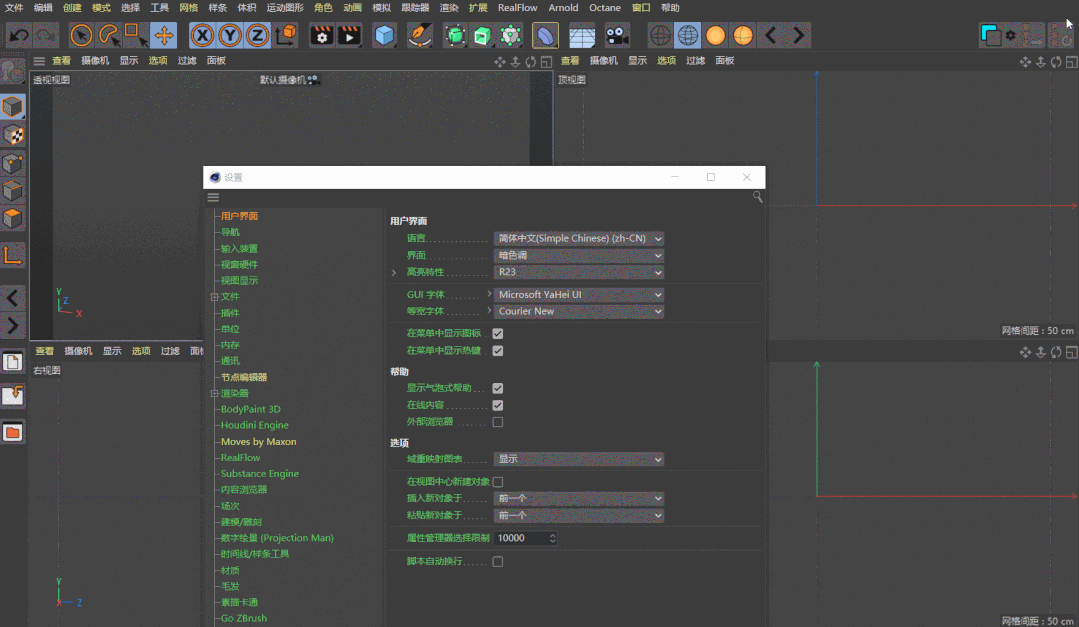Click the search magnifier in the settings dialog
This screenshot has height=627, width=1079.
(757, 198)
